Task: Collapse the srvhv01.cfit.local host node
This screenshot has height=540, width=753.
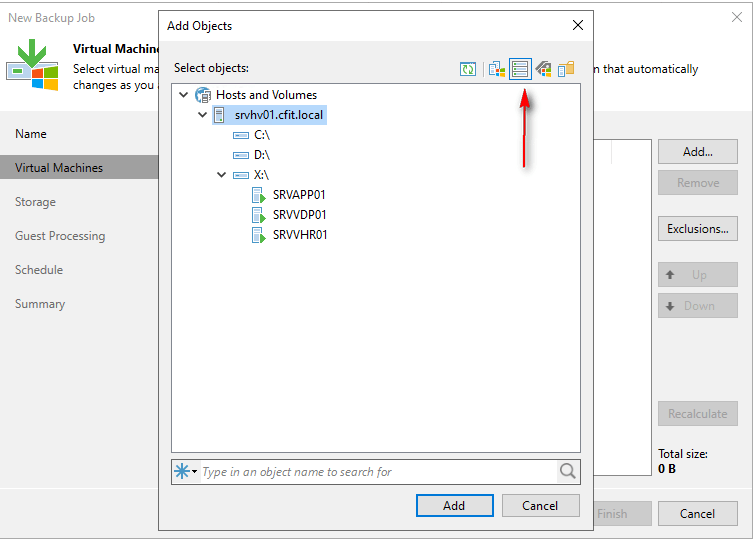Action: coord(203,115)
